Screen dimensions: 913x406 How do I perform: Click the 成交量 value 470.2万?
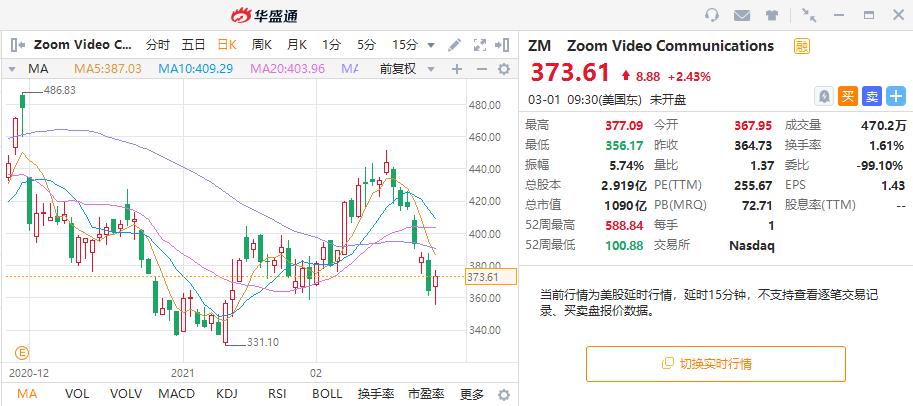[883, 125]
